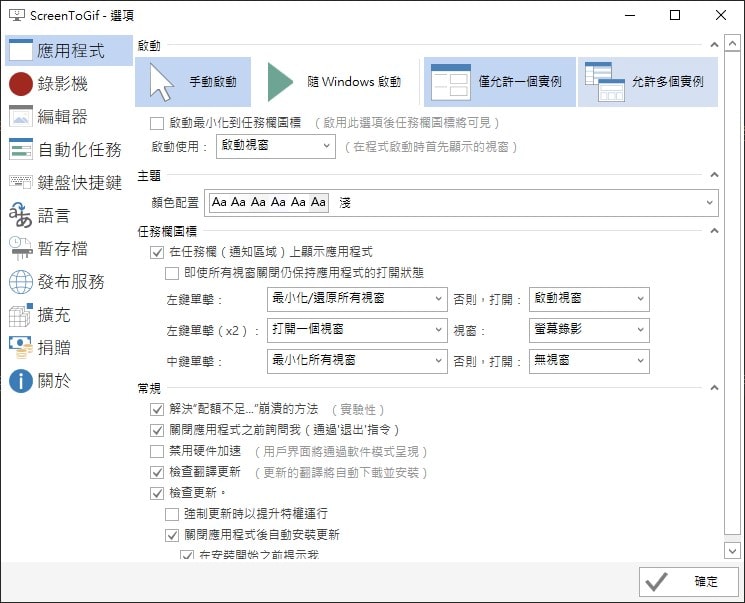This screenshot has width=745, height=603.
Task: Uncheck 檢查更新 option
Action: click(x=157, y=493)
